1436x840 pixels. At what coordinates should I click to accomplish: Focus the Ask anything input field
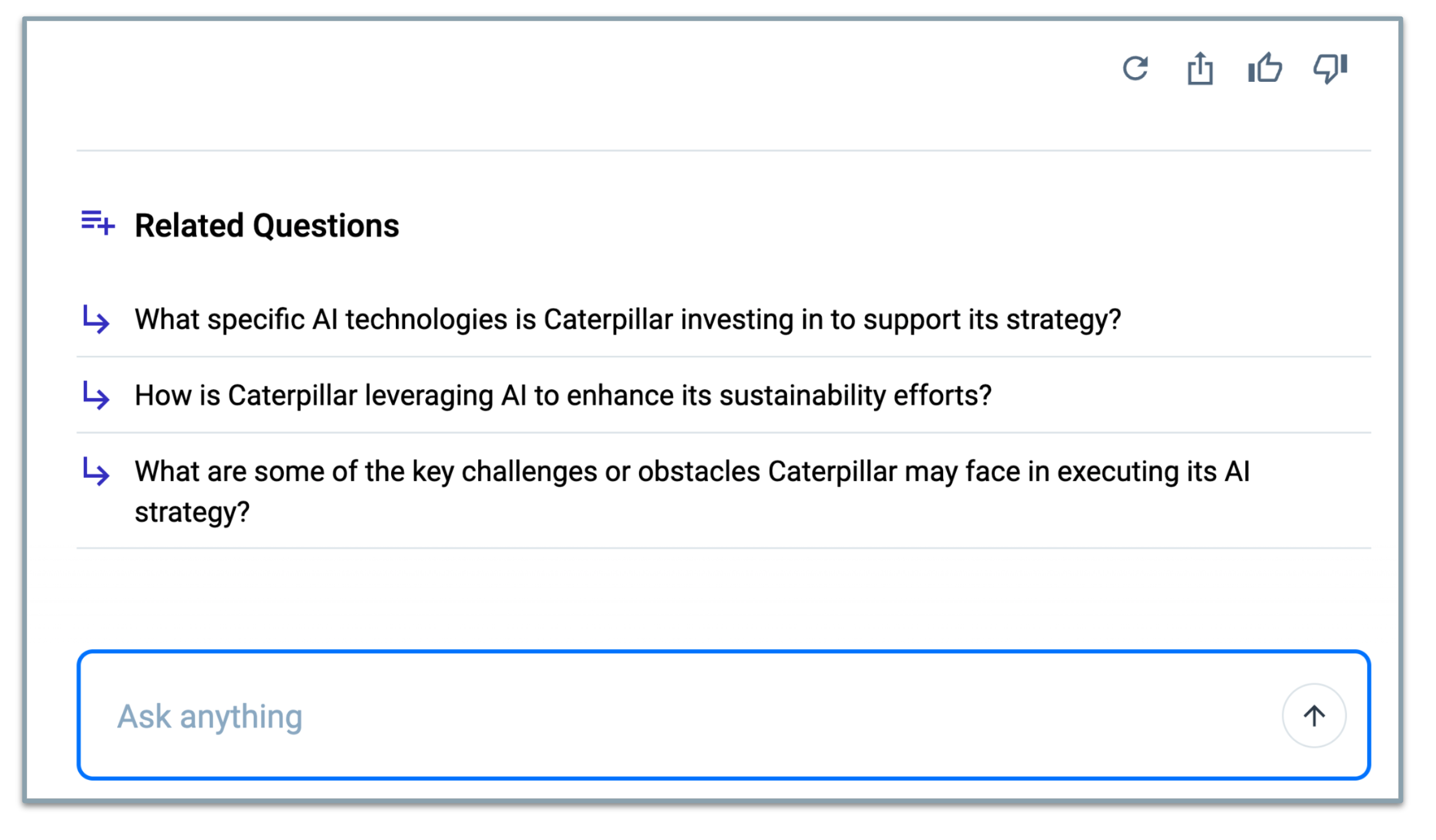(x=723, y=715)
